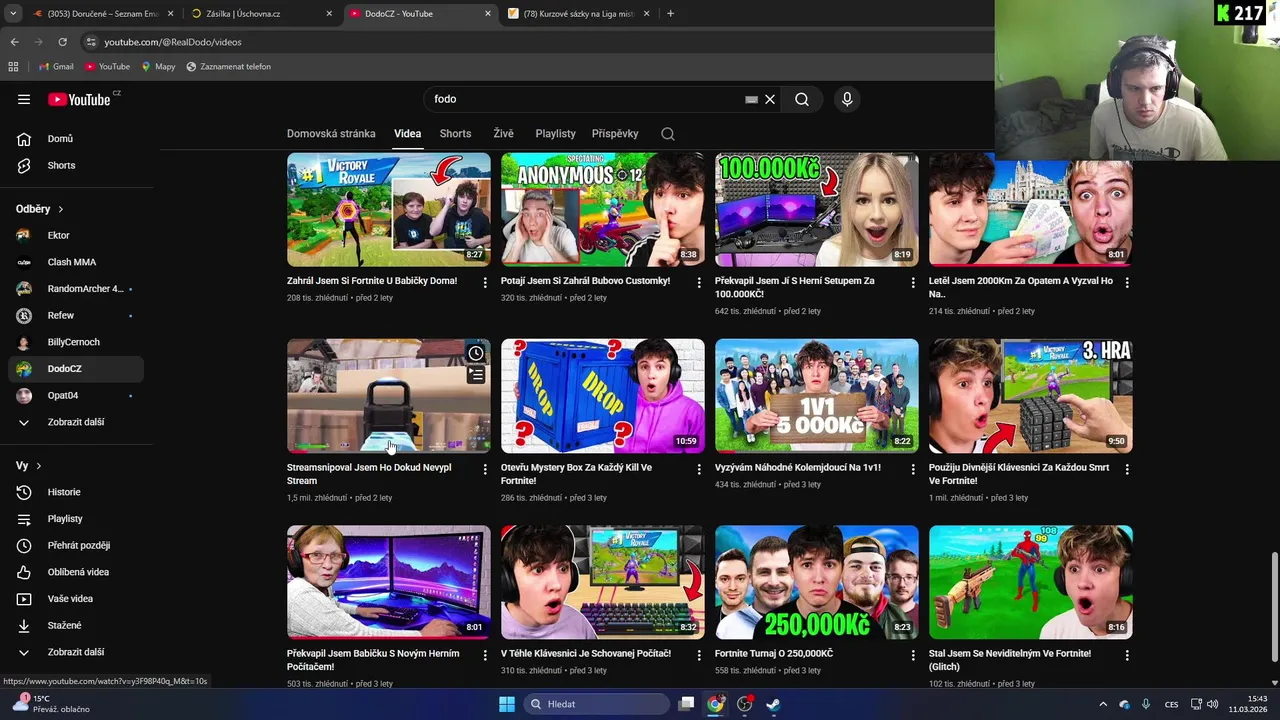Open RandomArcher subscription channel
Screen dimensions: 1280x720
point(76,289)
